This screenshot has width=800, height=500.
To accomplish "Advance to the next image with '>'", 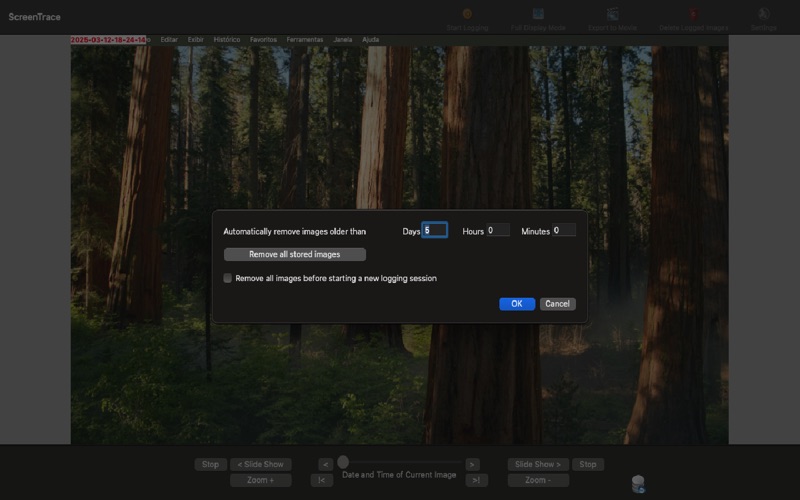I will pos(472,464).
